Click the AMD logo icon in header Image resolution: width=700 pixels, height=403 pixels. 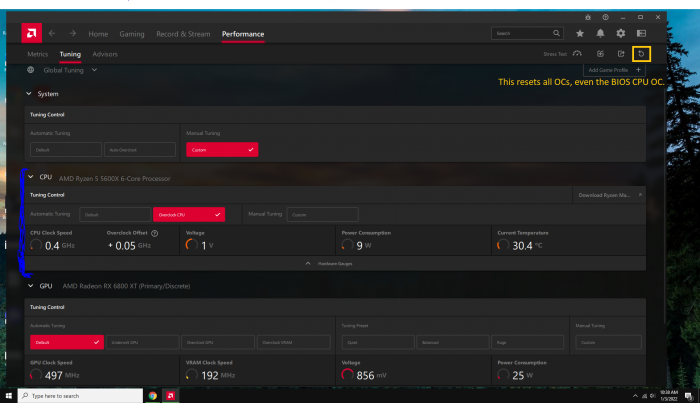pyautogui.click(x=31, y=34)
